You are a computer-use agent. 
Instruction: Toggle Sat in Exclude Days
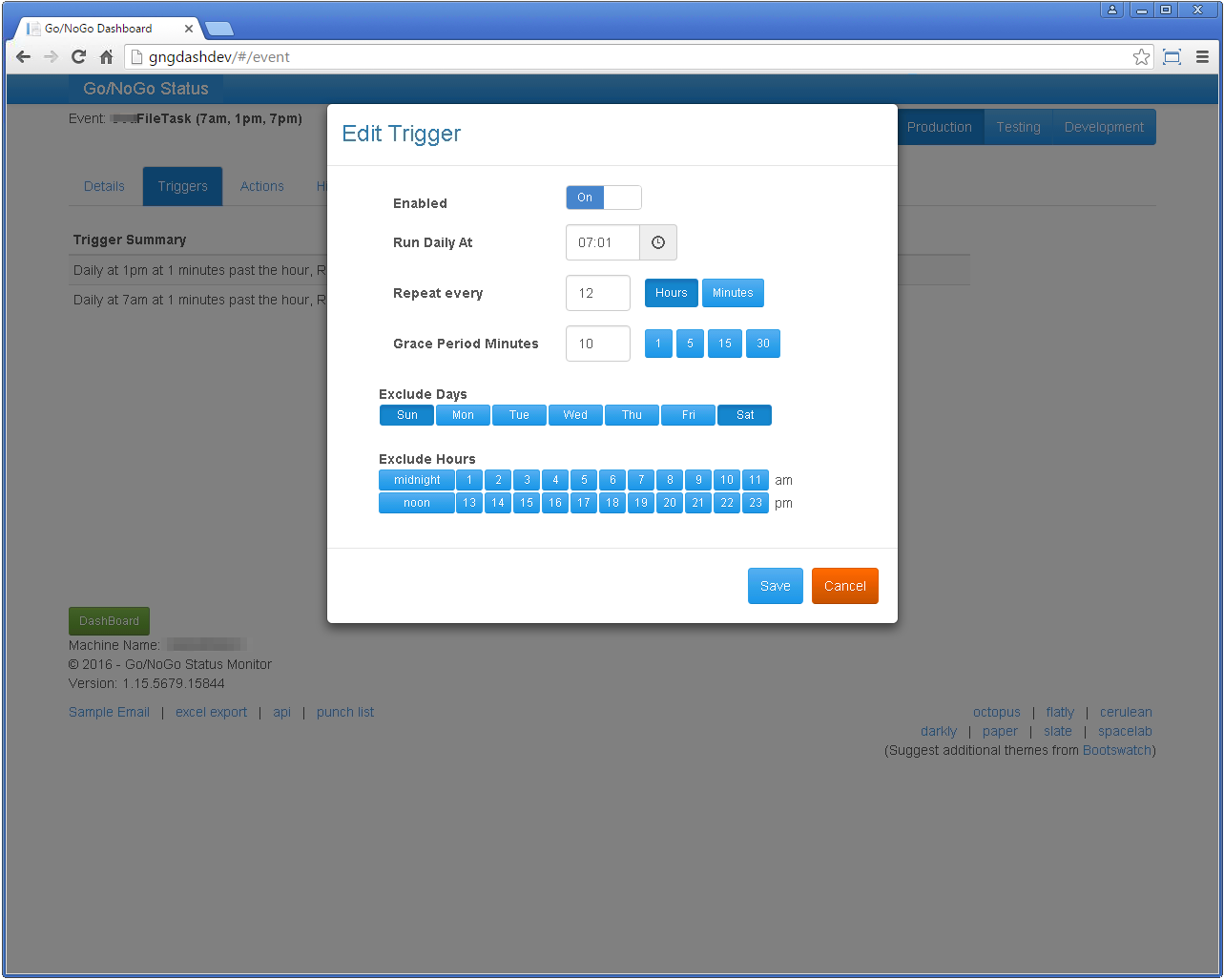745,415
